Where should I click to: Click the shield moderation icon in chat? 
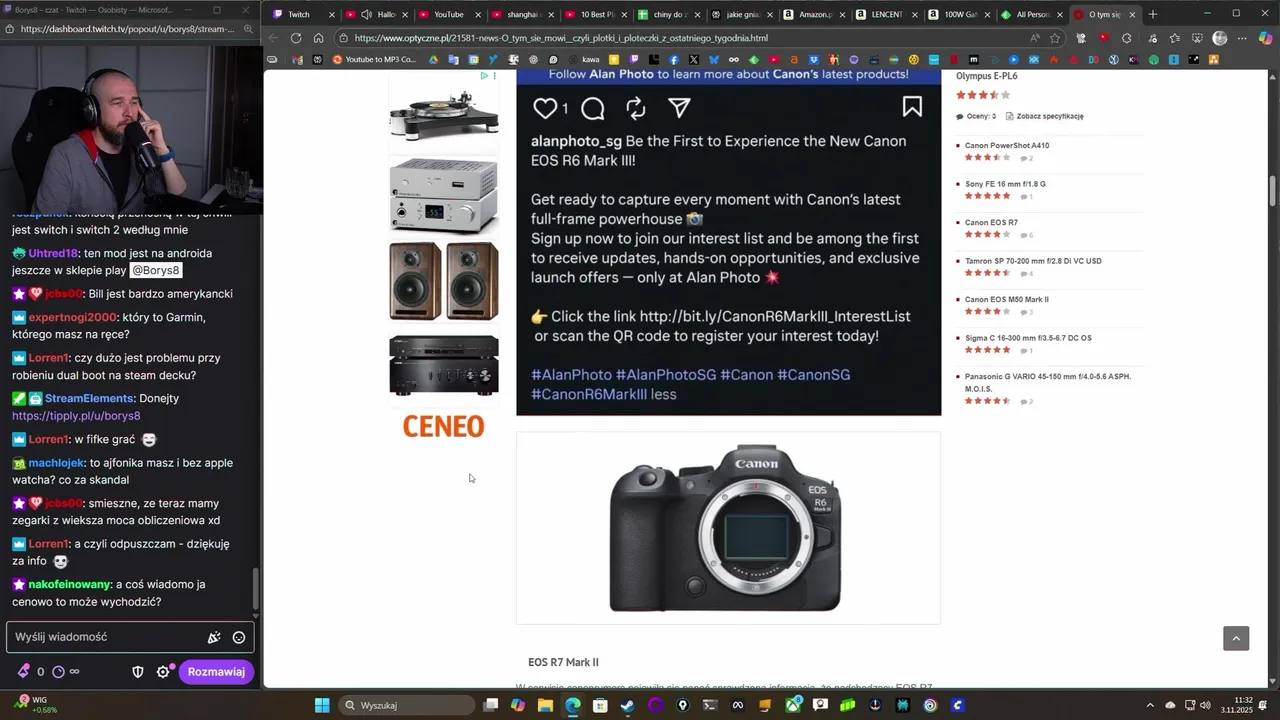[138, 672]
